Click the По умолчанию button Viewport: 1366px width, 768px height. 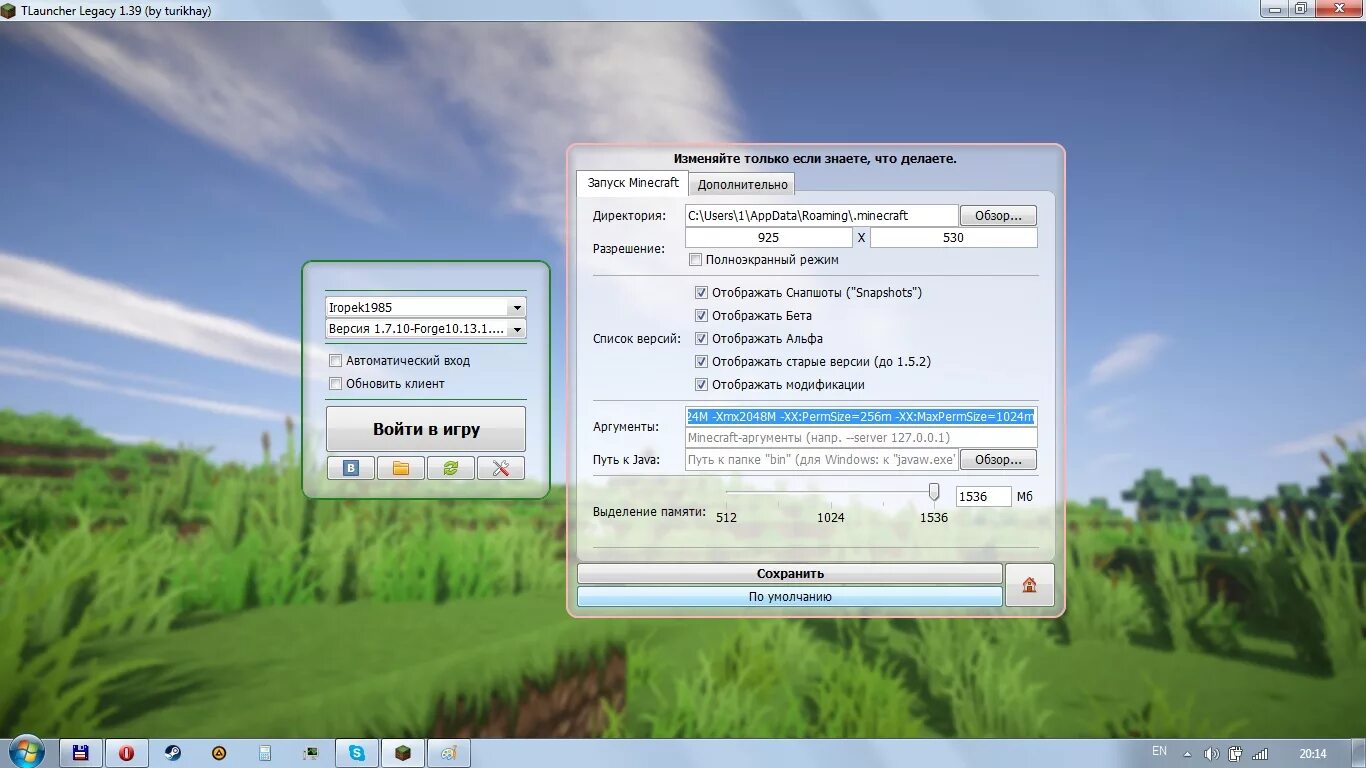(790, 597)
